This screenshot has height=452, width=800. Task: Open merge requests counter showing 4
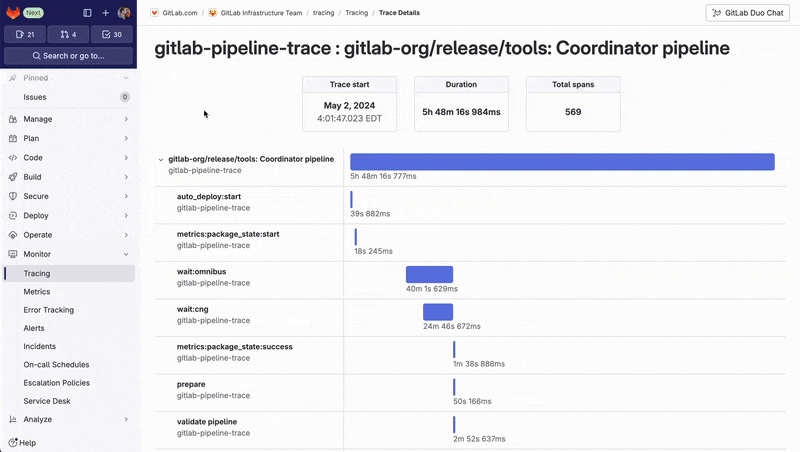coord(68,34)
